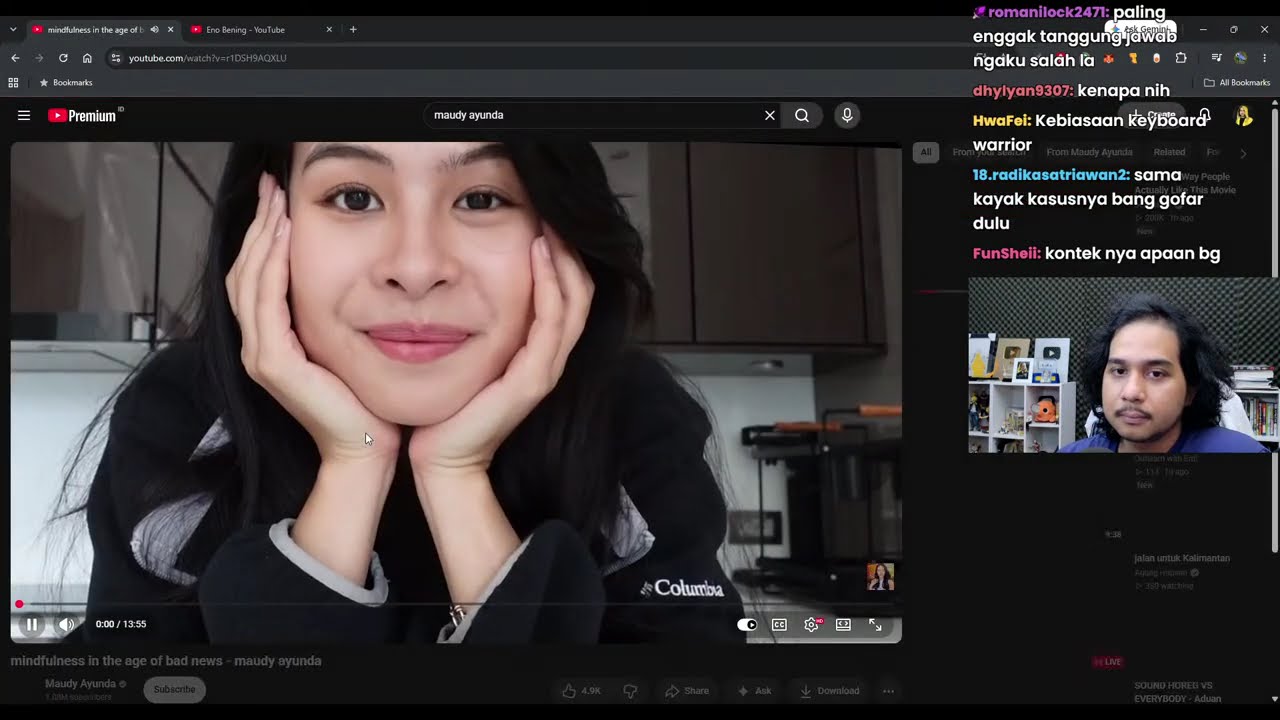Click the 0:00 / 13:55 time display
1280x720 pixels.
click(121, 624)
